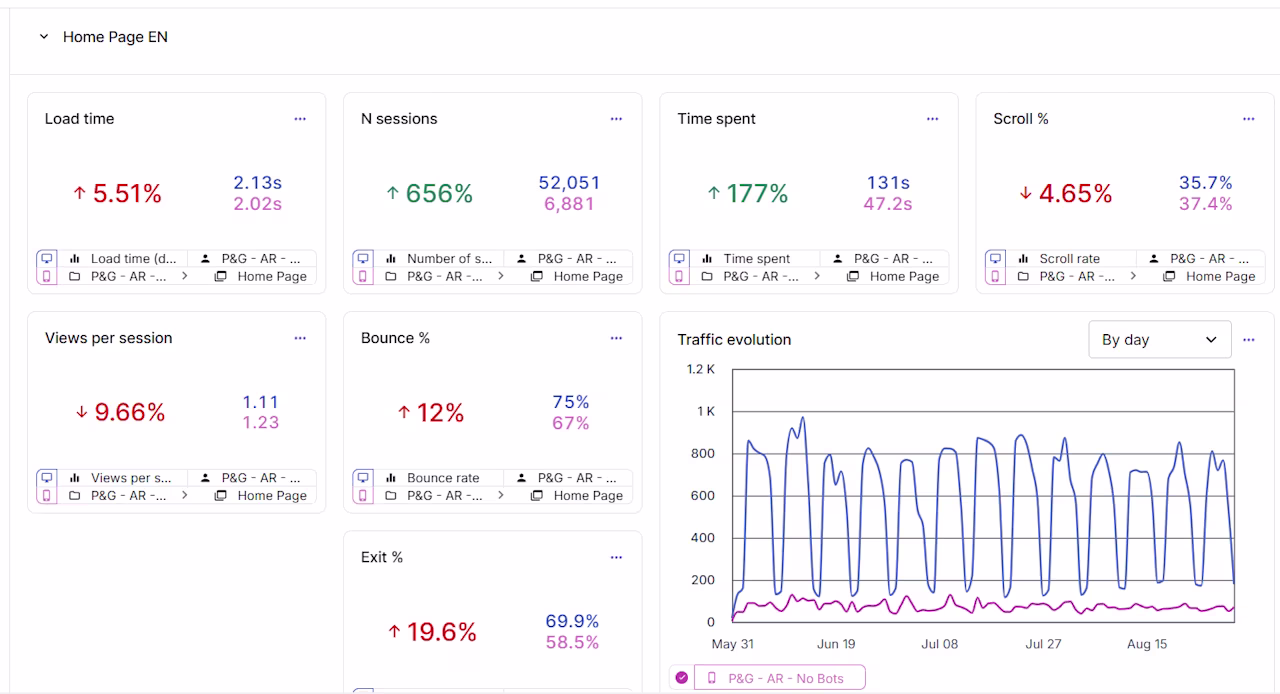The height and width of the screenshot is (694, 1280).
Task: Toggle the P&G - AR - No Bots legend checkmark
Action: pyautogui.click(x=682, y=678)
